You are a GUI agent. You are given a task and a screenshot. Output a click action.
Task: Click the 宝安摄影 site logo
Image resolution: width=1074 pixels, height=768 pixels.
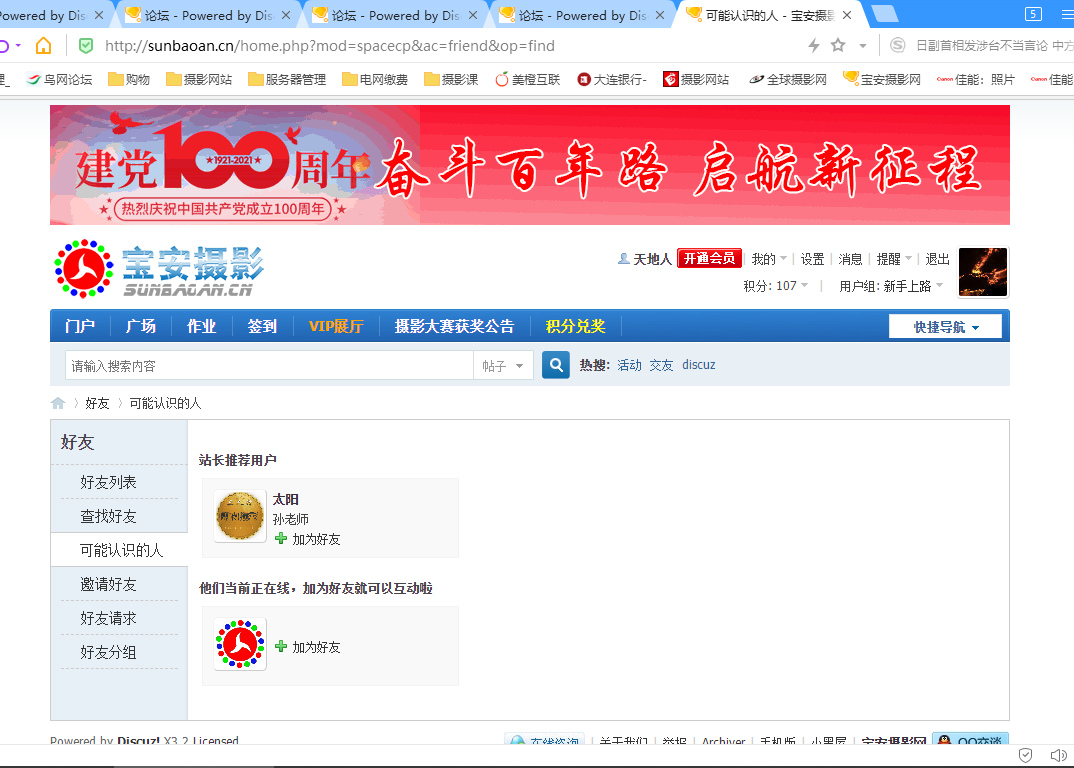click(160, 269)
